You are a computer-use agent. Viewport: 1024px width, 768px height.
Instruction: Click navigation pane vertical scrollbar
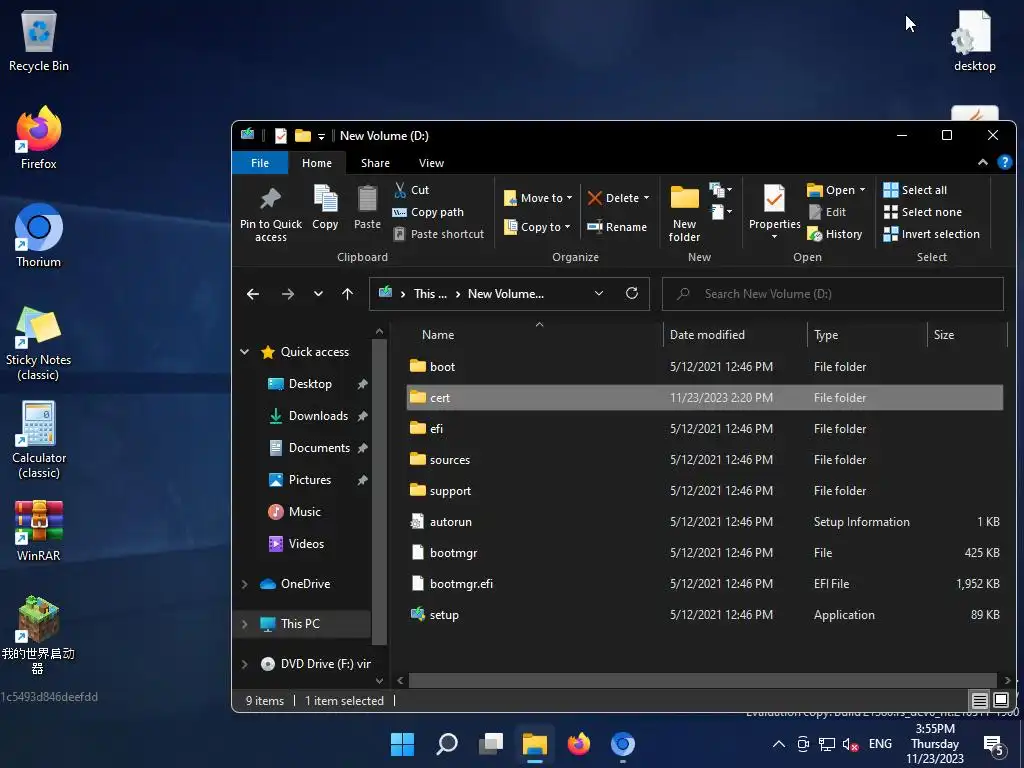pos(379,491)
